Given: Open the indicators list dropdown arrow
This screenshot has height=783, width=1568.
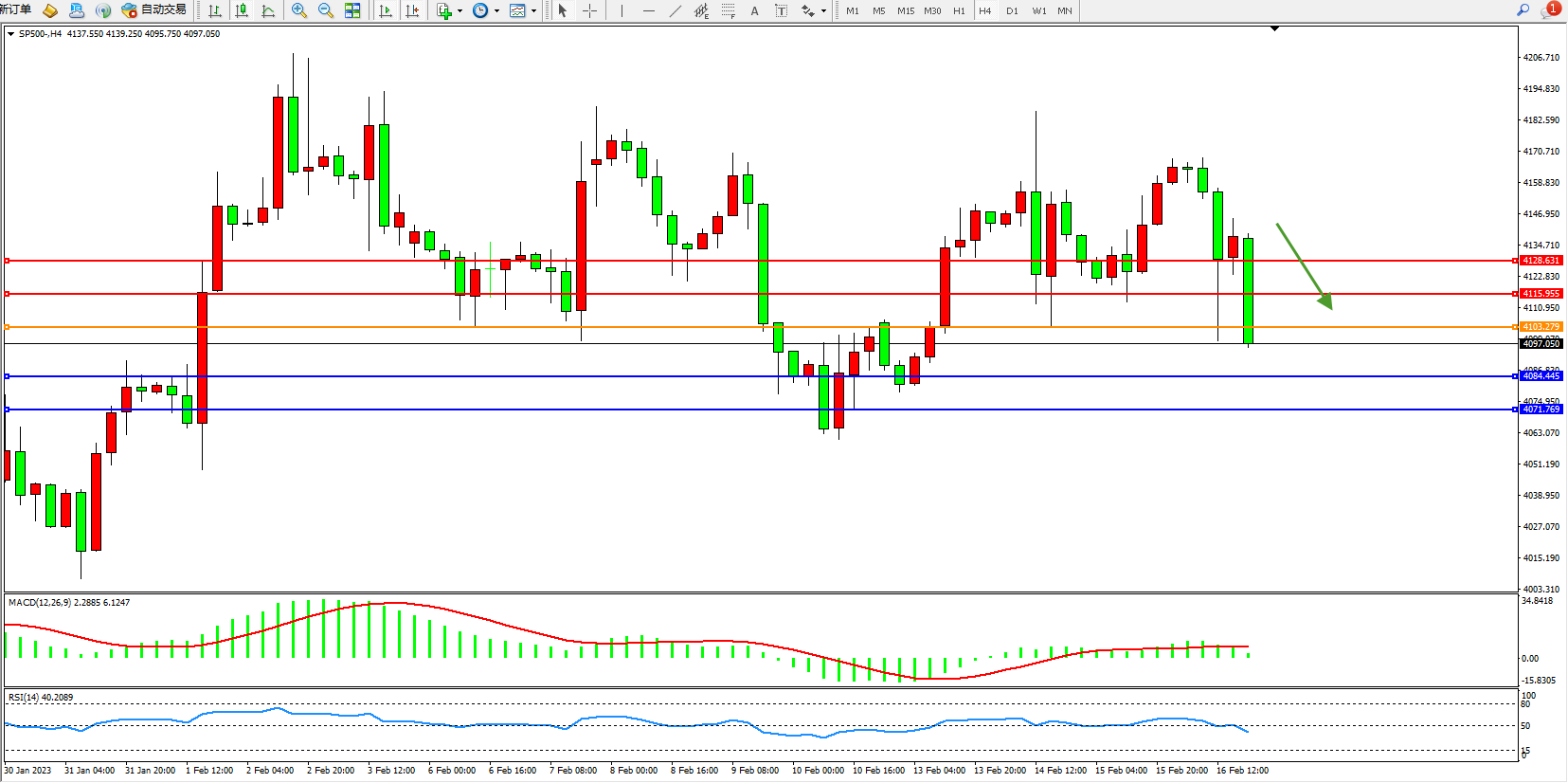Looking at the screenshot, I should point(460,11).
